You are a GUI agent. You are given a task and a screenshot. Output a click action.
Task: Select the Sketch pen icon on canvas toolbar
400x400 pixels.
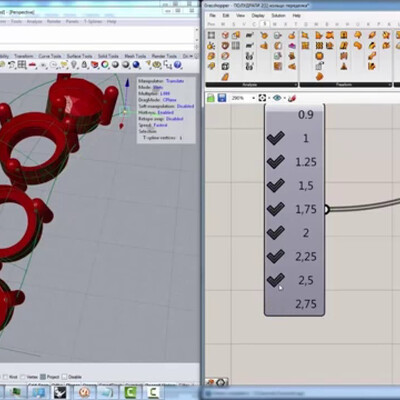coord(292,98)
